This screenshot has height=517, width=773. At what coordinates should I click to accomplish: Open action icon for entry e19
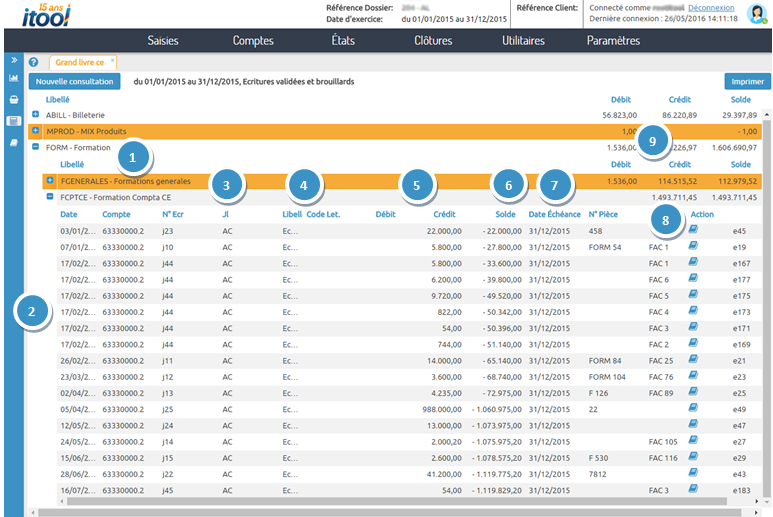[x=693, y=245]
